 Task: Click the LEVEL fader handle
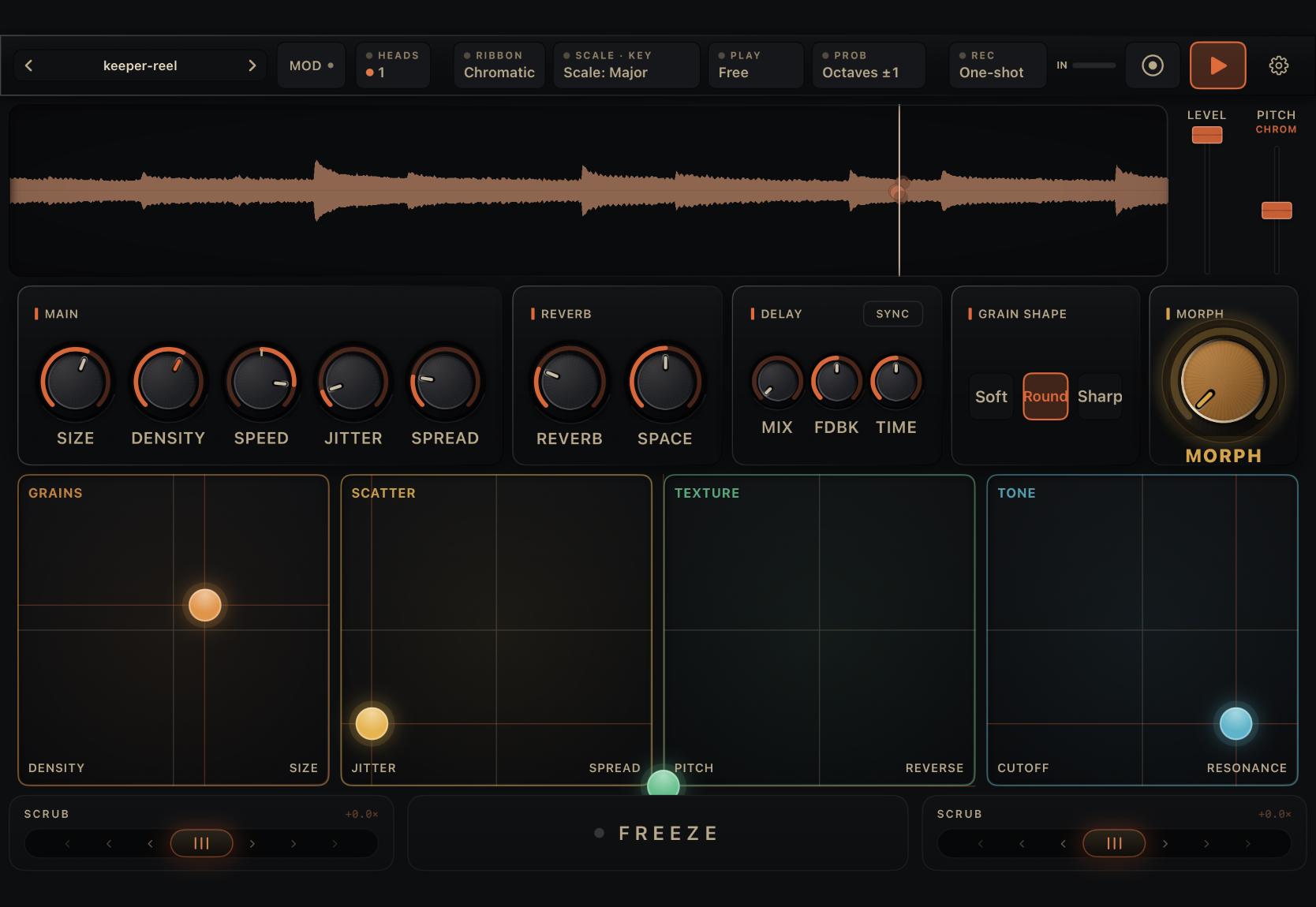tap(1207, 135)
